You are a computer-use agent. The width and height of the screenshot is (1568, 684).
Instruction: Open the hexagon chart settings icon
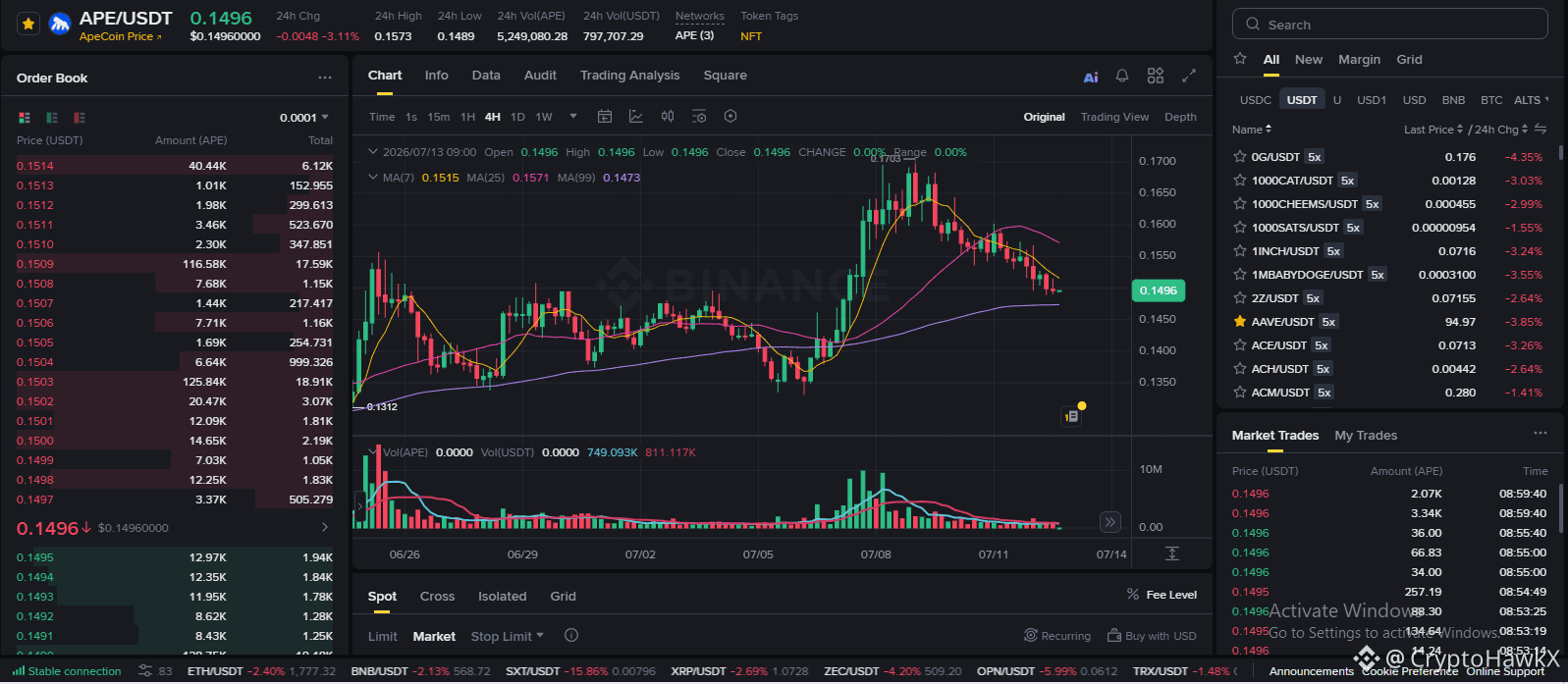click(x=730, y=117)
